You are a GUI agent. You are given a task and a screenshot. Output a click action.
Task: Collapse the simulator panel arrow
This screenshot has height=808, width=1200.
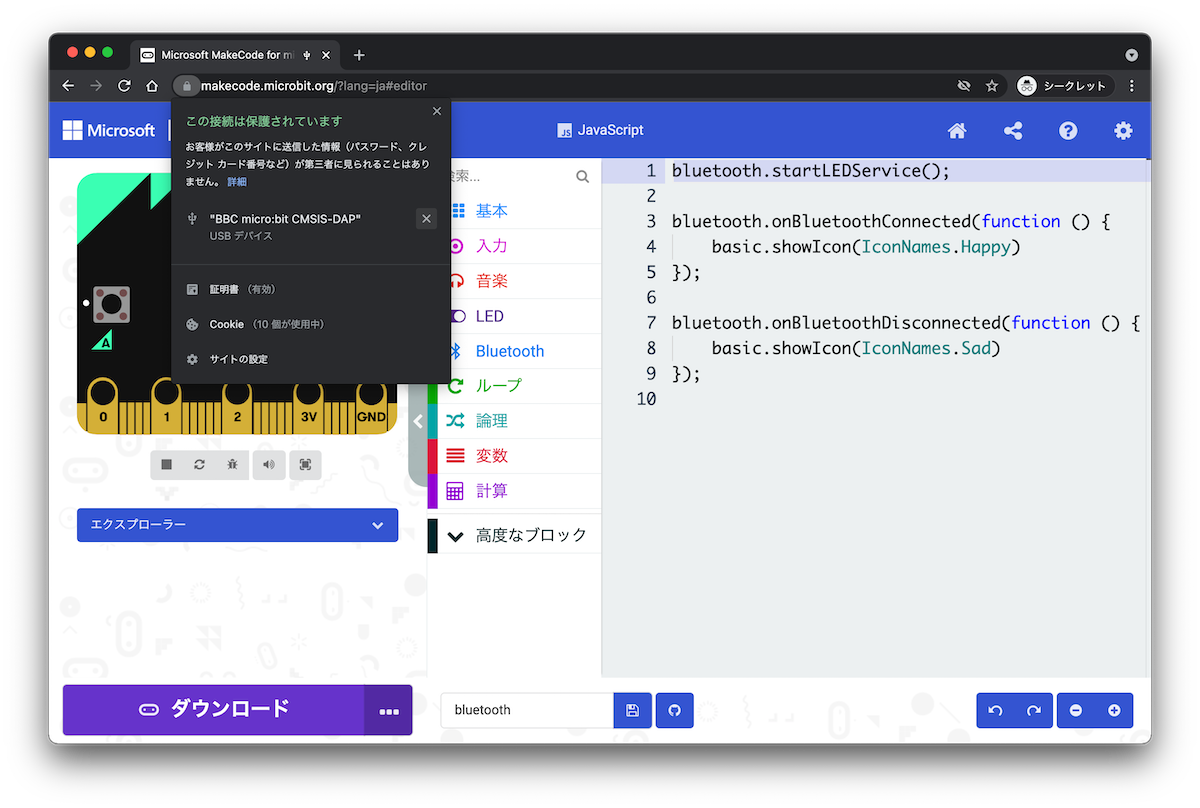418,421
